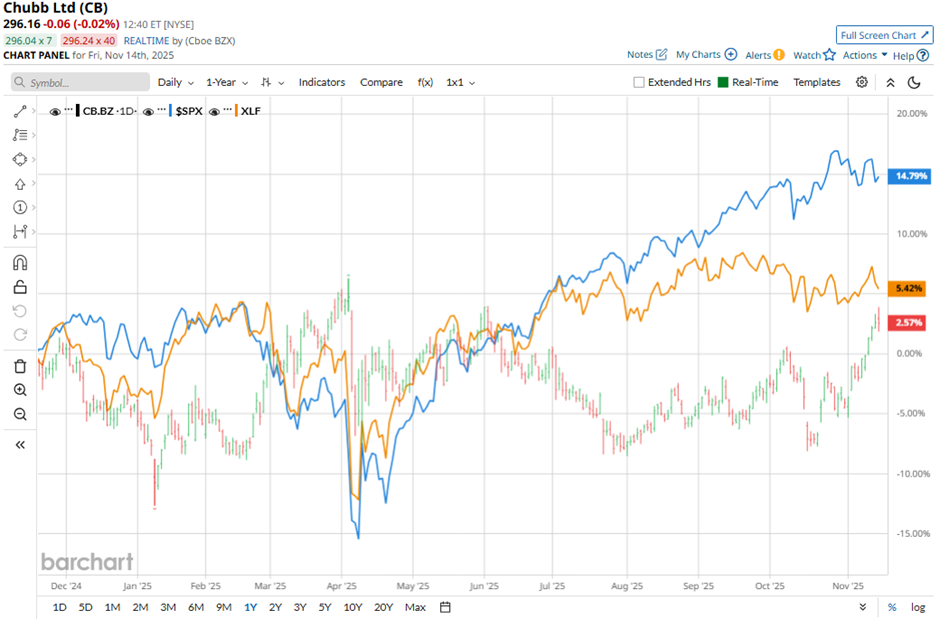940x619 pixels.
Task: Click the 5.42% XLF price label
Action: [907, 288]
